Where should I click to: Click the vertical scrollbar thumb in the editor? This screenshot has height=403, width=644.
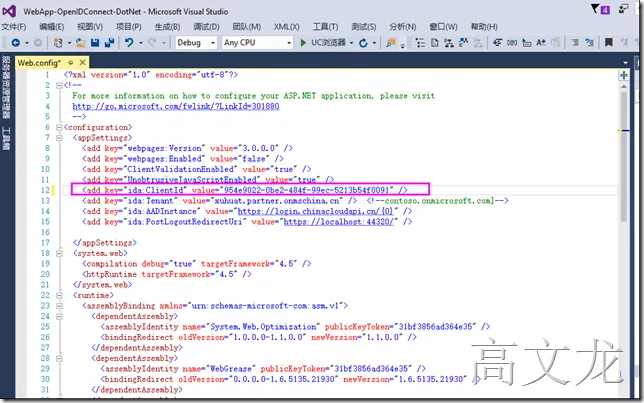point(624,156)
